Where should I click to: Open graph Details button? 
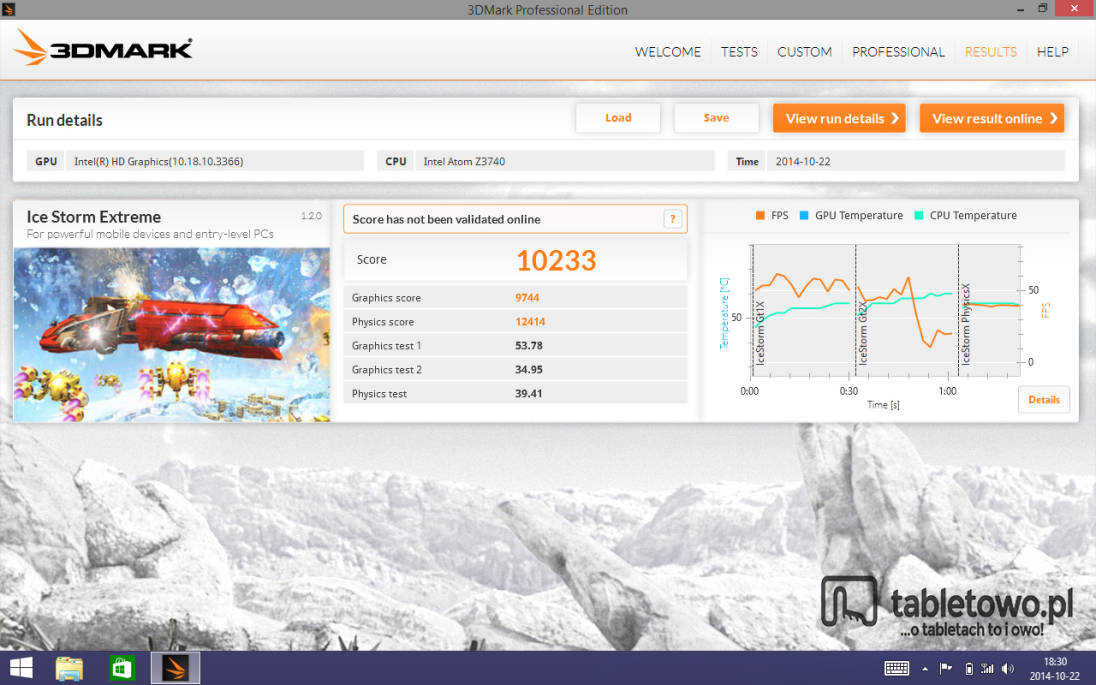1044,399
